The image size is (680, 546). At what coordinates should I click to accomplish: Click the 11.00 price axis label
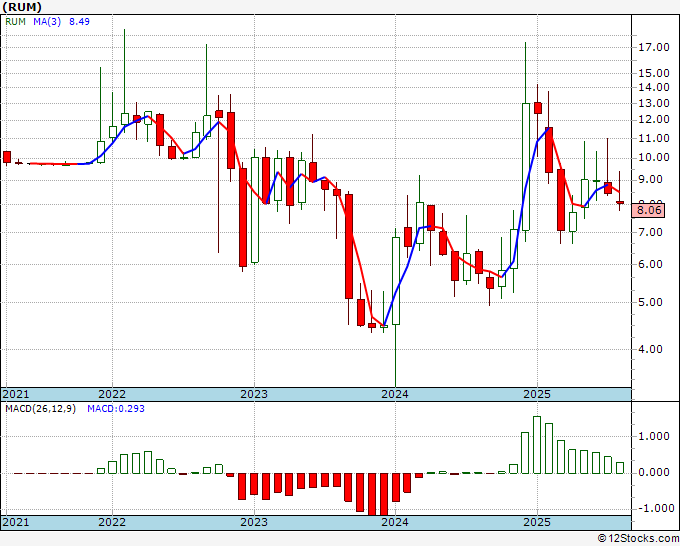tap(654, 138)
